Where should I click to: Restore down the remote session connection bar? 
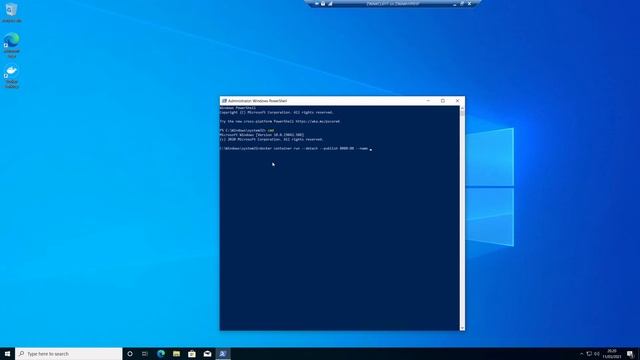pos(462,4)
